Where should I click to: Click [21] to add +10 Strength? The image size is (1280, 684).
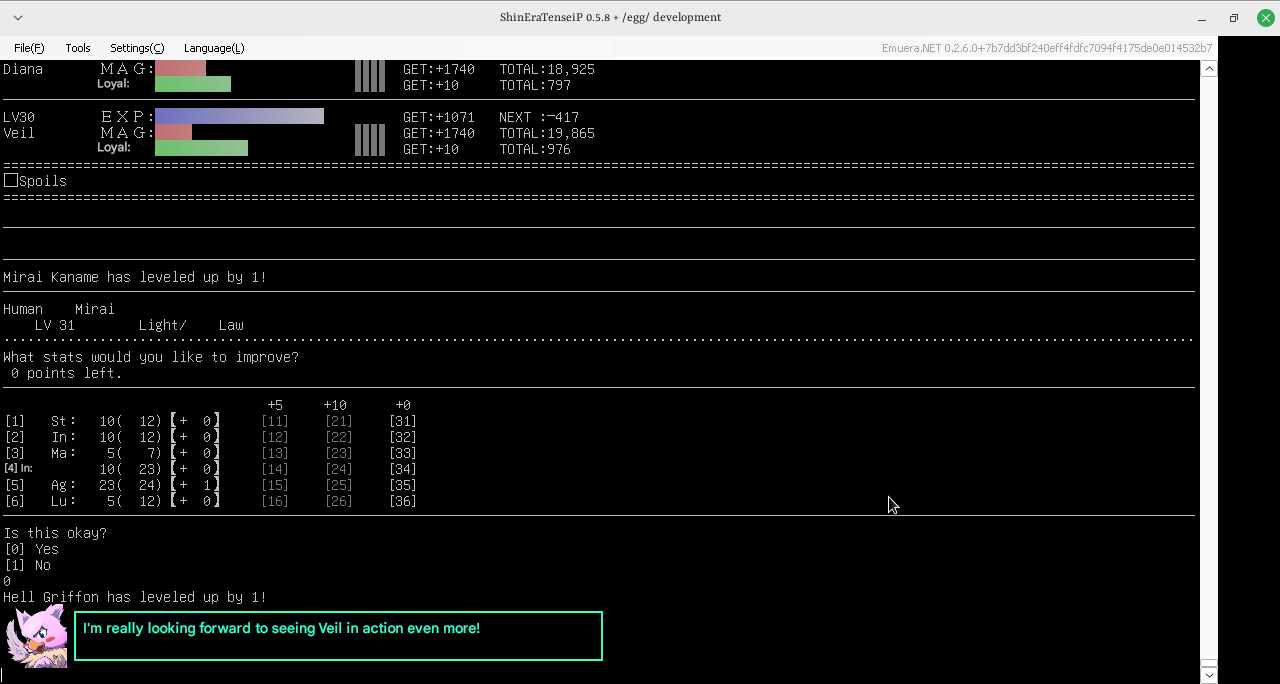coord(339,421)
